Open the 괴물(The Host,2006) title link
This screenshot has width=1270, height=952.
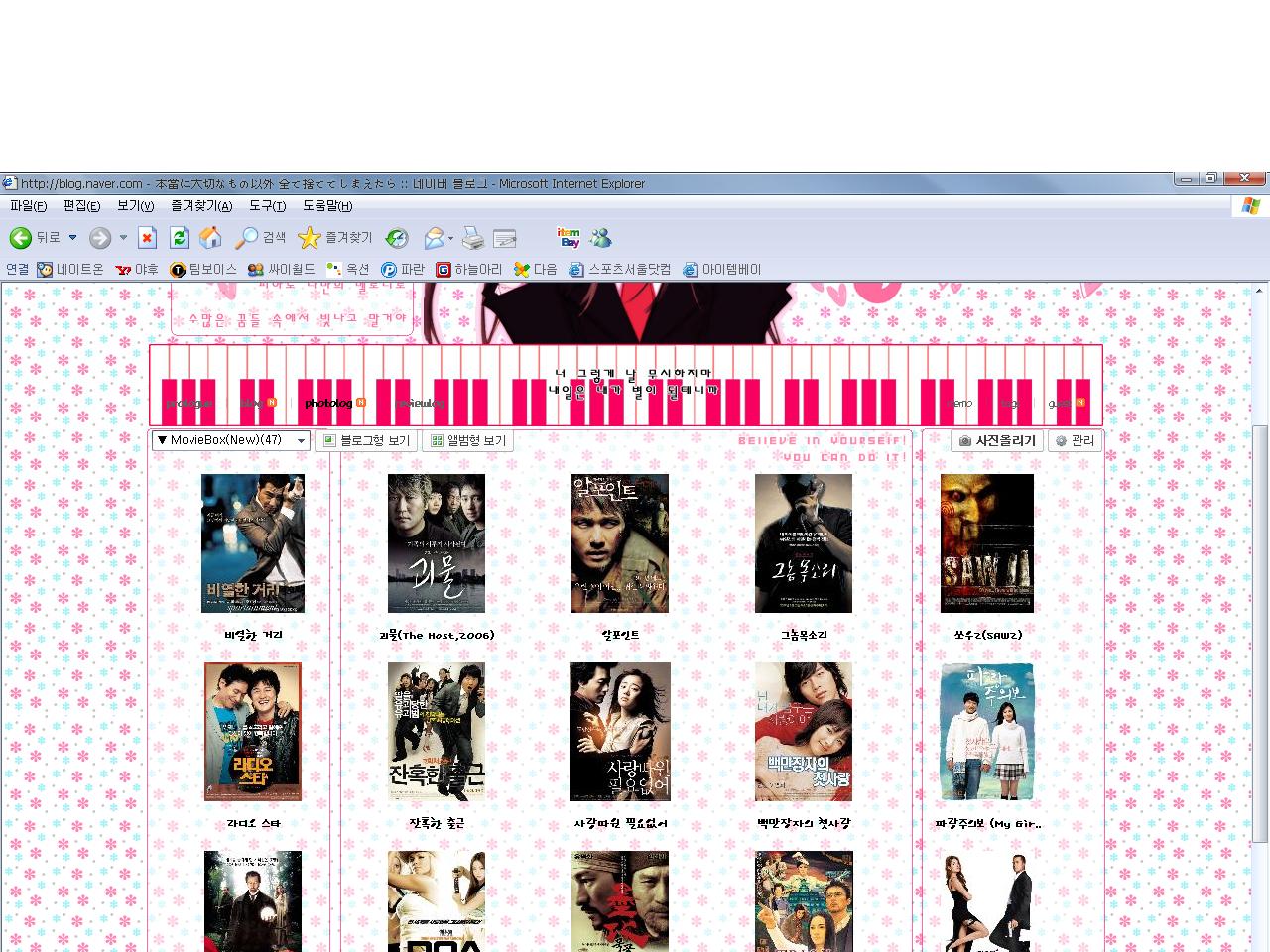(437, 635)
